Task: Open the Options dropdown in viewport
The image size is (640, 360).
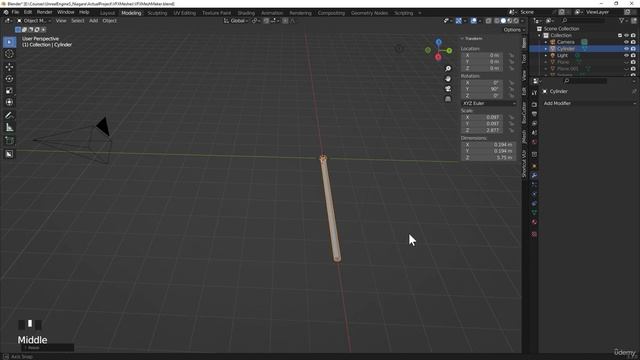Action: click(x=514, y=30)
